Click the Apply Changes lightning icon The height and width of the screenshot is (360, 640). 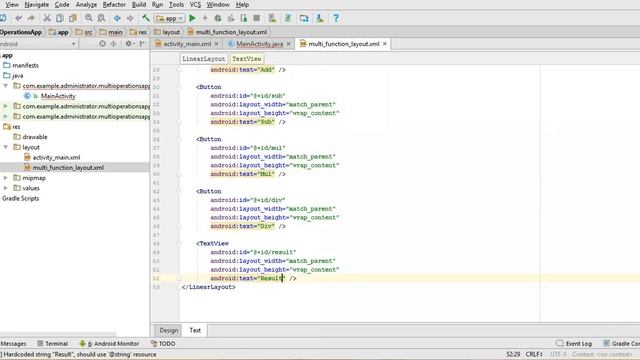click(x=205, y=18)
